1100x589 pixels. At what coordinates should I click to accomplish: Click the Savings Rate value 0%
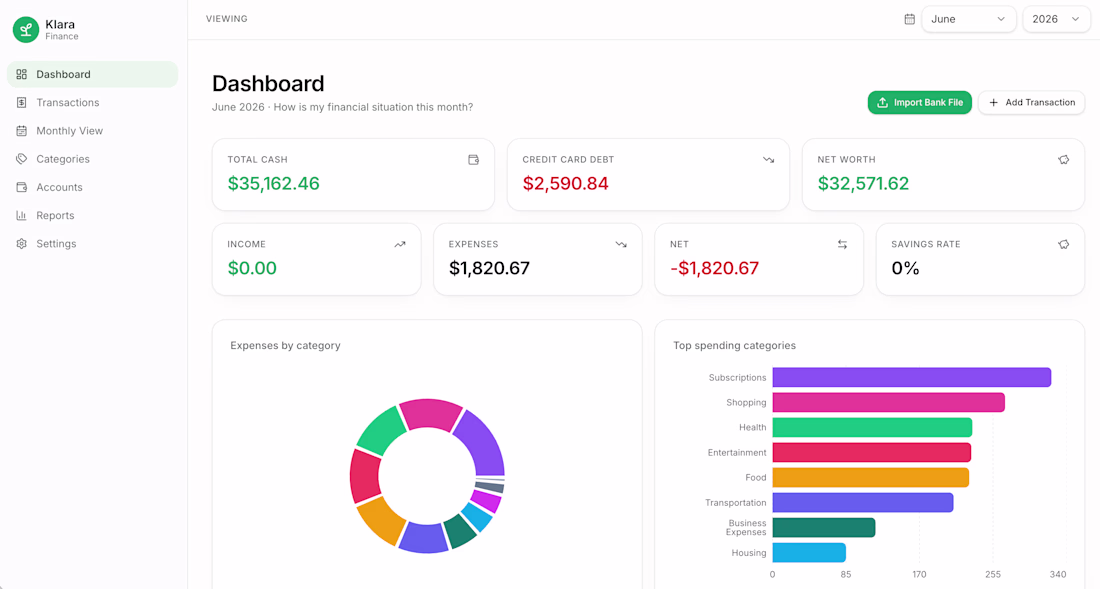click(x=905, y=269)
